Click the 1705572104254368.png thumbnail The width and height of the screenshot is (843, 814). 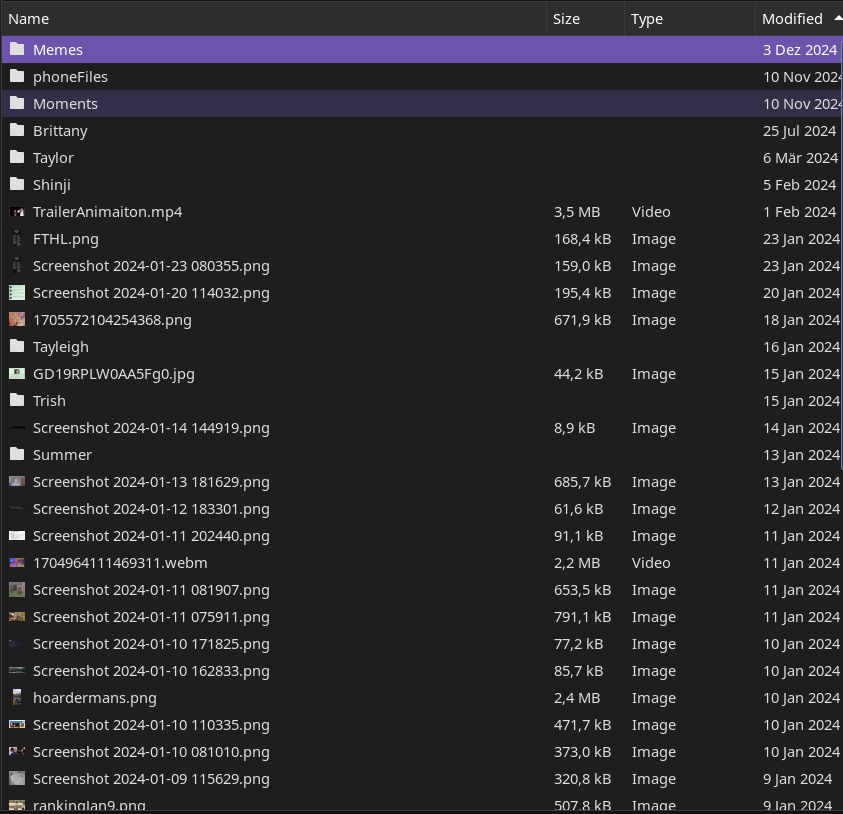[17, 319]
